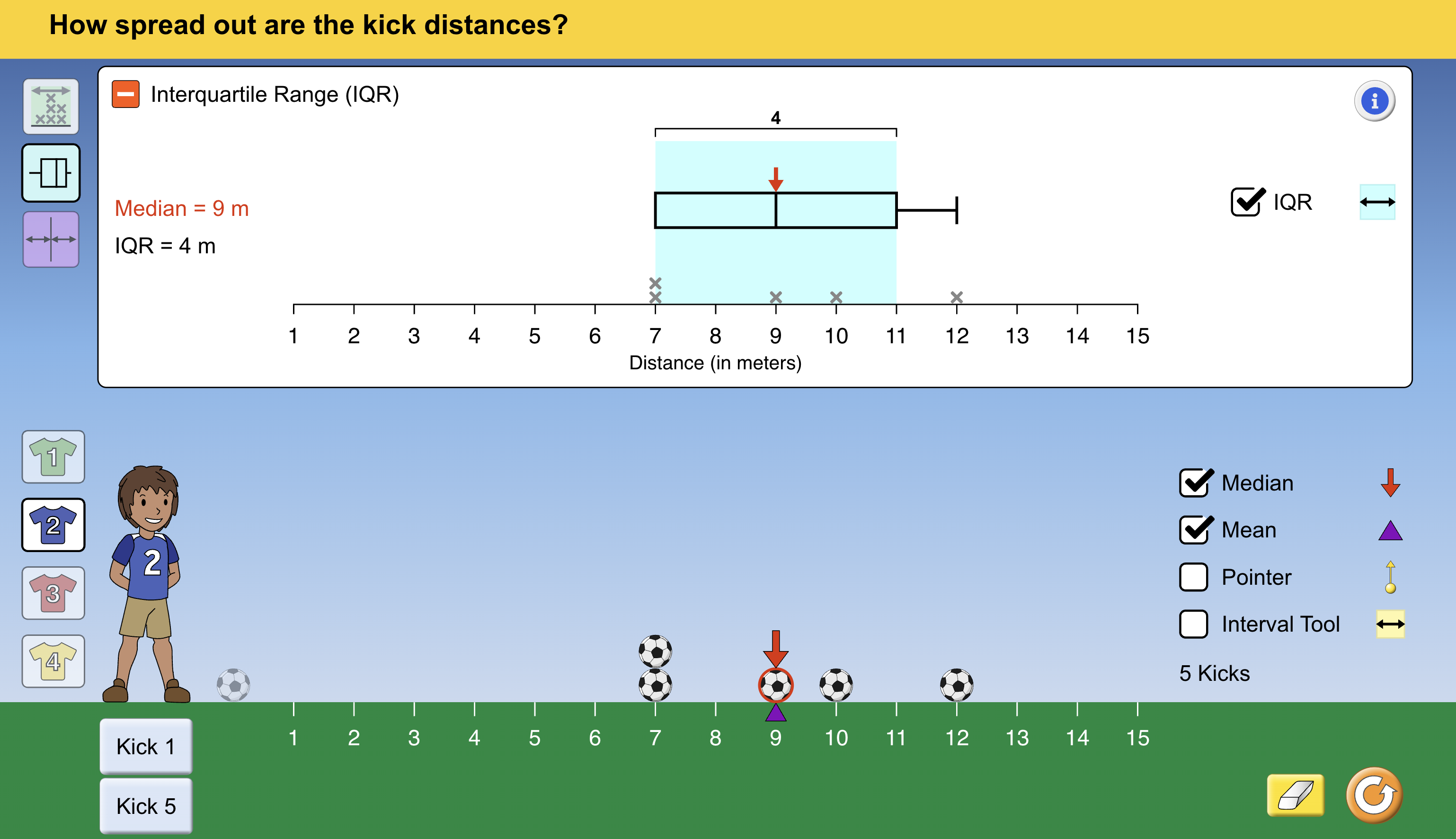Viewport: 1456px width, 839px height.
Task: Select player jersey 2
Action: (53, 525)
